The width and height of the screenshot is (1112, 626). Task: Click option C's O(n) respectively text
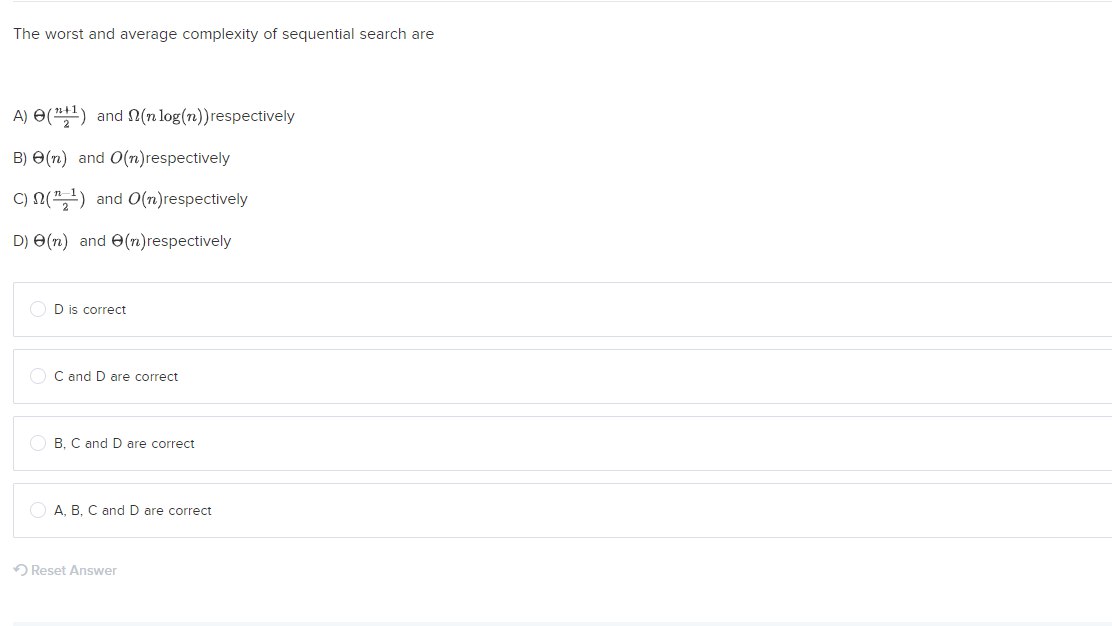(x=188, y=199)
